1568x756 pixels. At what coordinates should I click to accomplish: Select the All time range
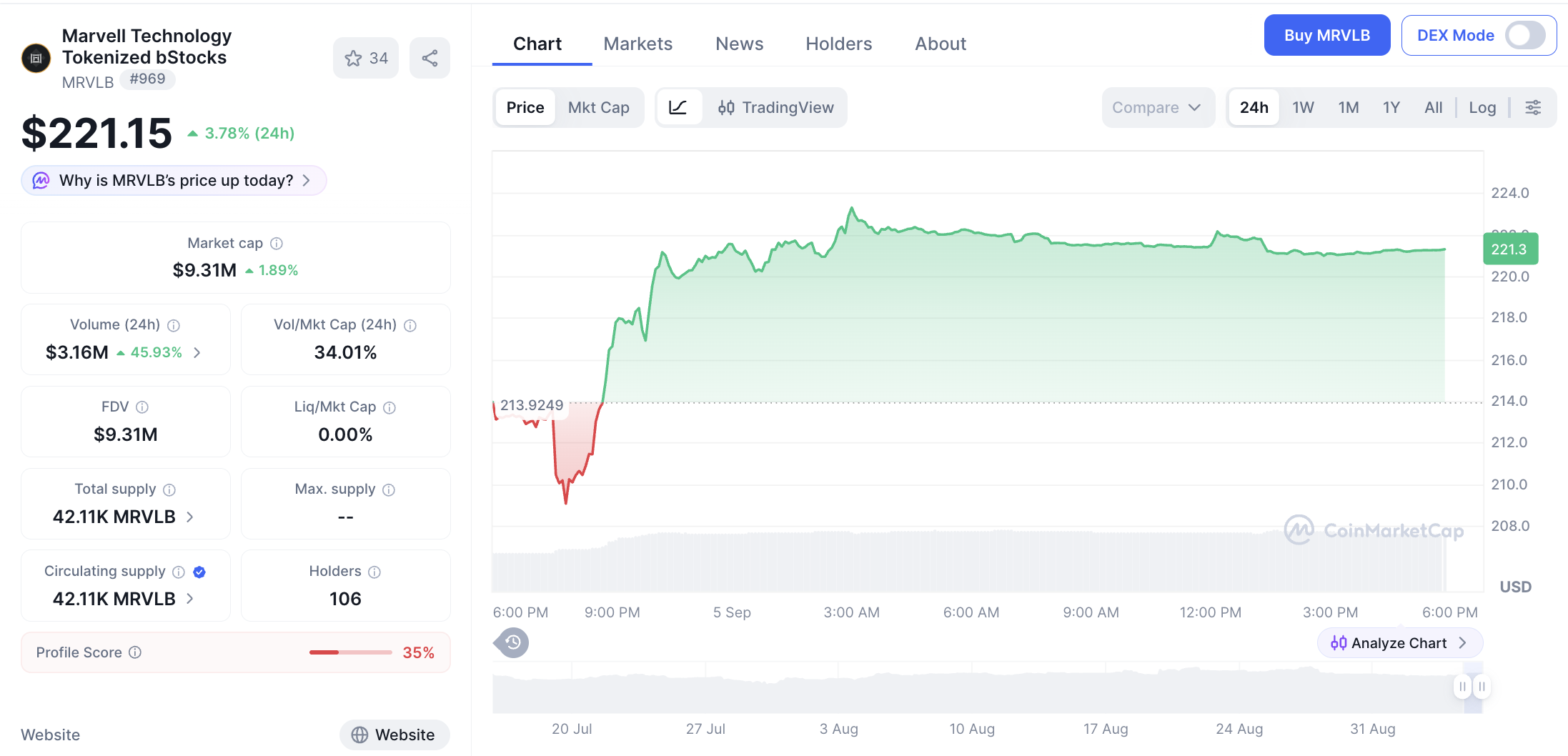coord(1434,107)
